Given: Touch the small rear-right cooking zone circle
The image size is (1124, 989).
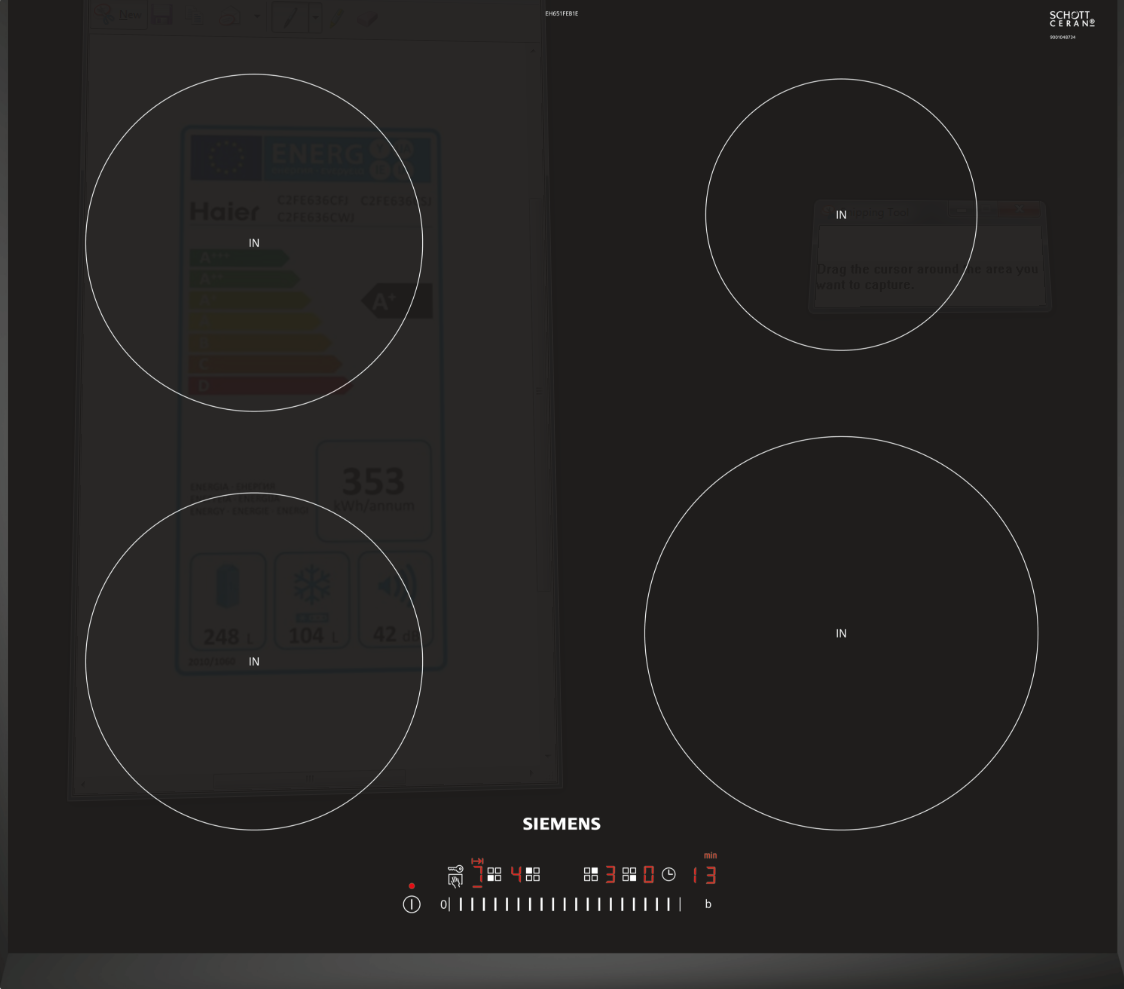Looking at the screenshot, I should point(841,214).
